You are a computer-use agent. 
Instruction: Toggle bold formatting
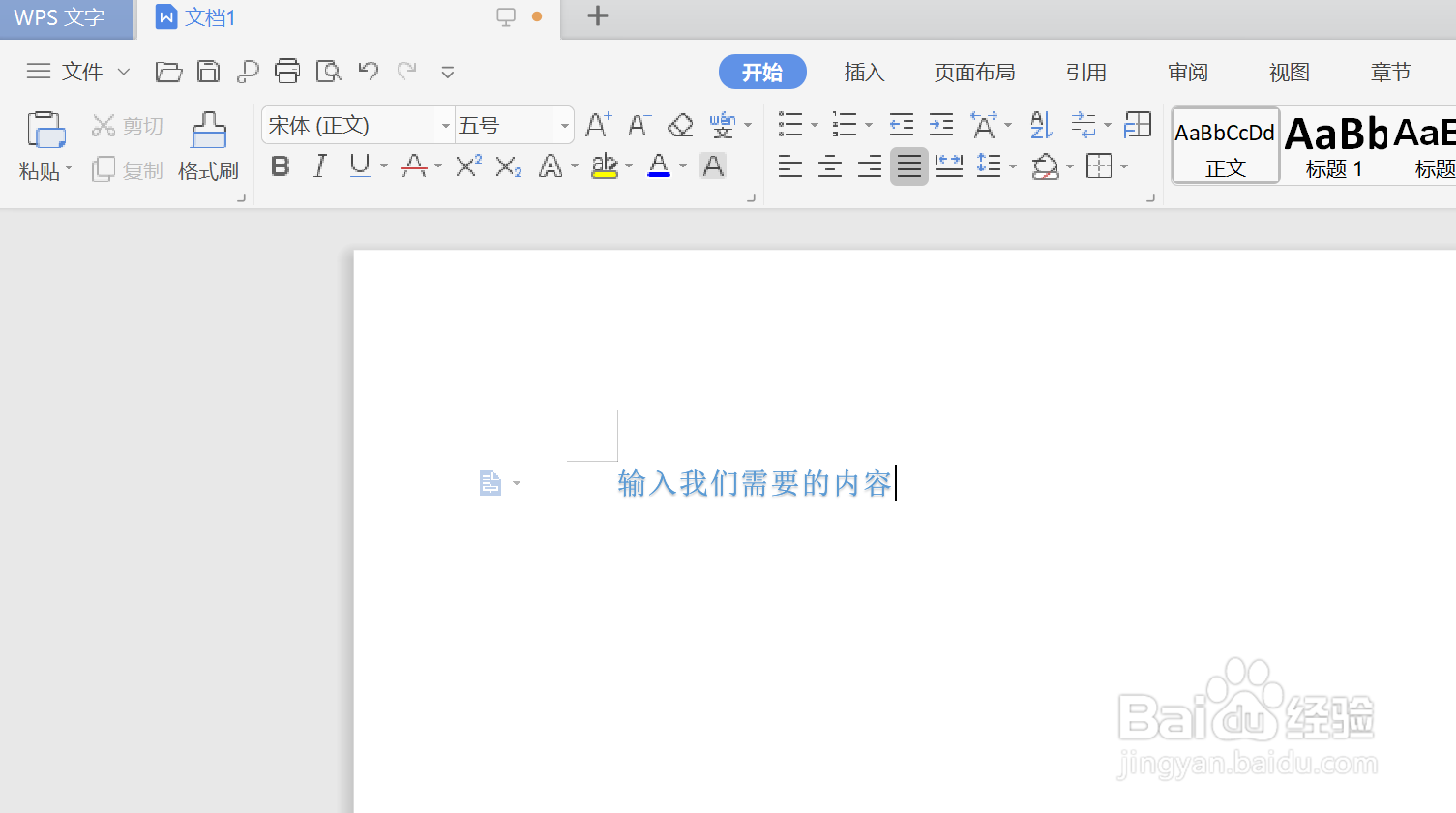pyautogui.click(x=280, y=166)
